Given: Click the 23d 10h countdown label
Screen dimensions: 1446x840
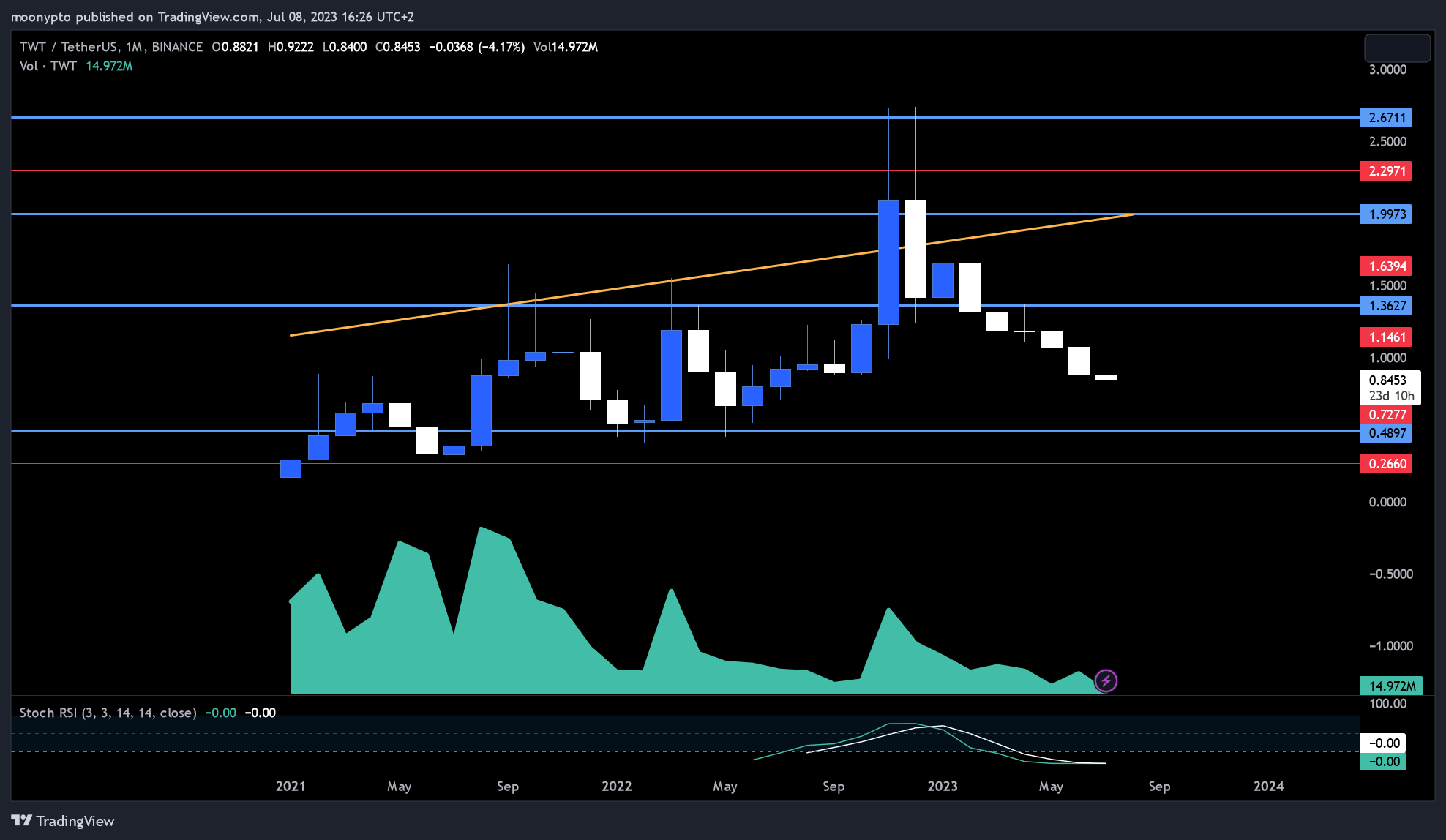Looking at the screenshot, I should [x=1391, y=396].
